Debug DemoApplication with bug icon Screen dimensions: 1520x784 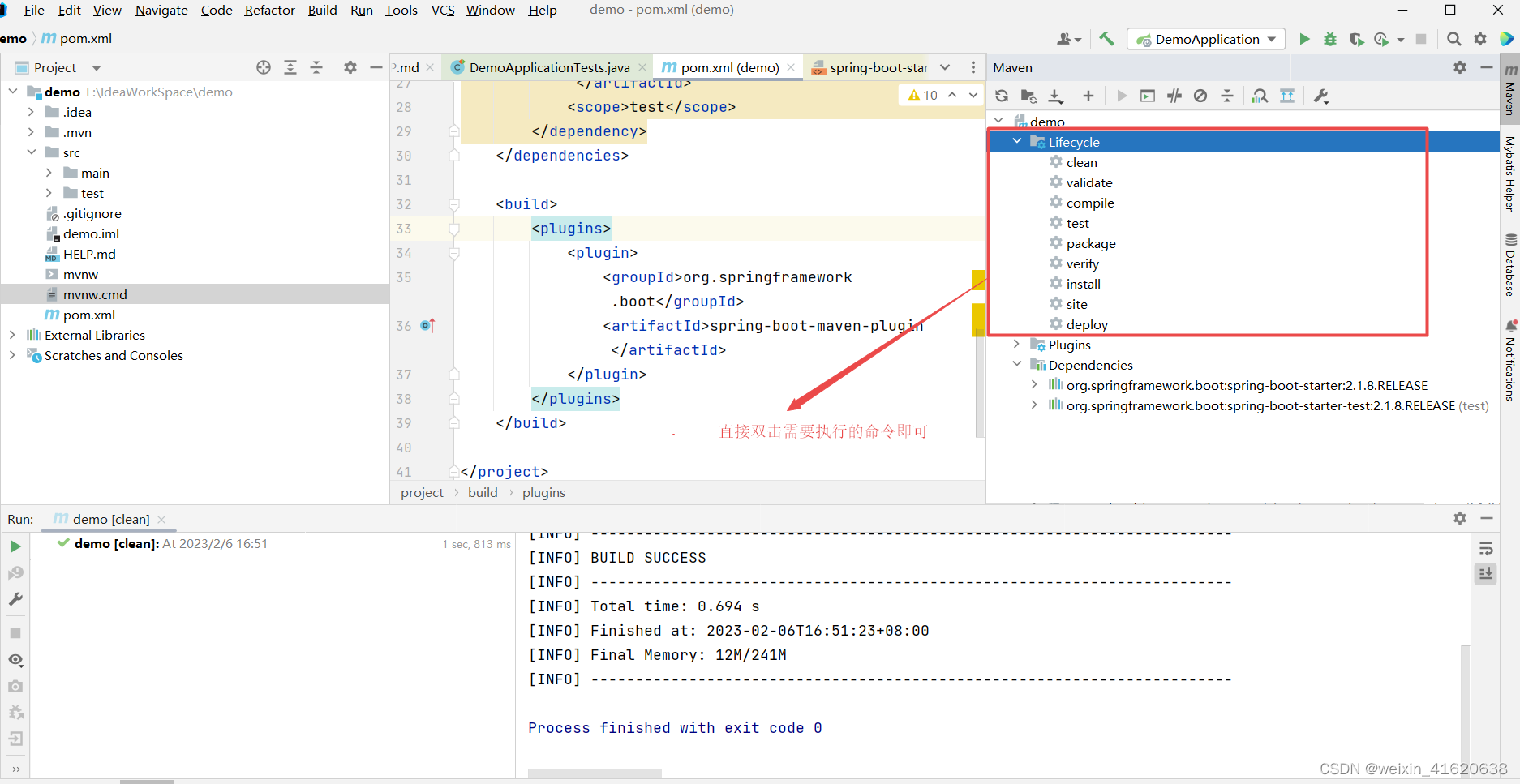1330,39
